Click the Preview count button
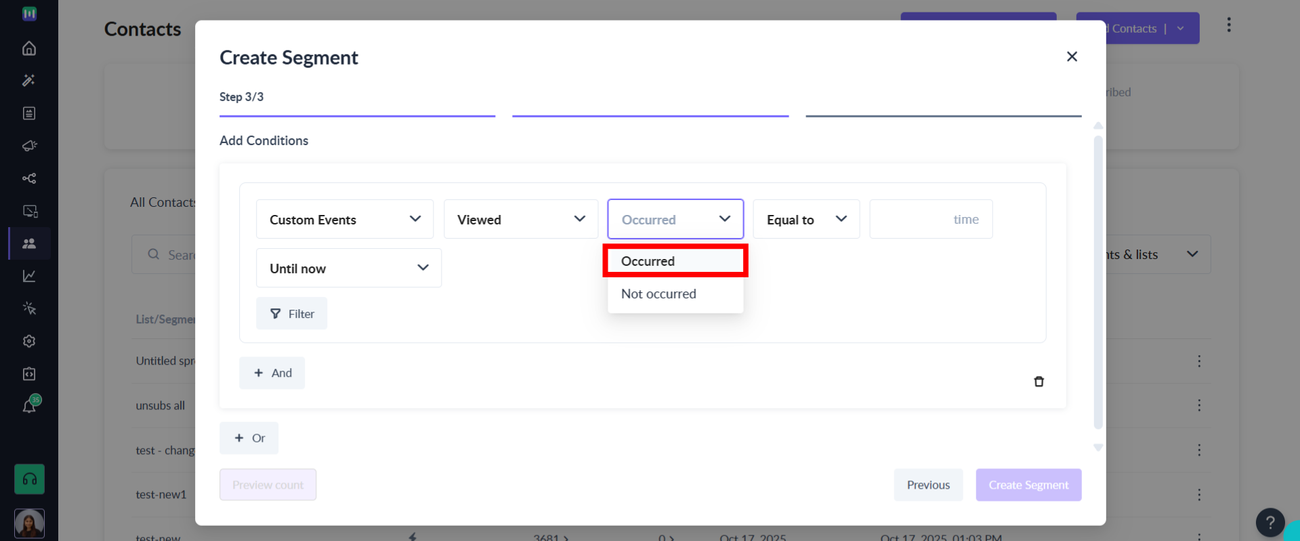Screen dimensions: 1300x541 (268, 485)
